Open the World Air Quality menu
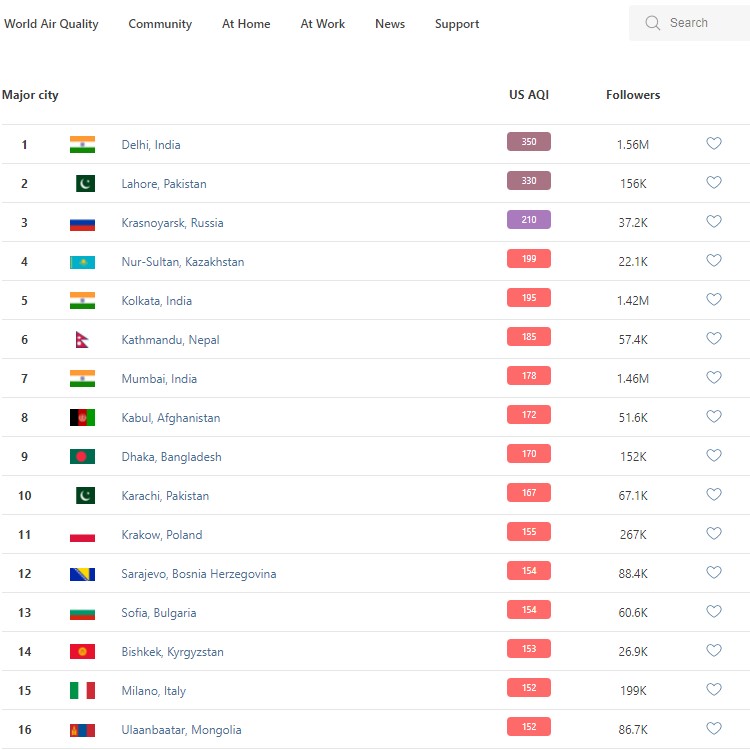 pos(51,24)
